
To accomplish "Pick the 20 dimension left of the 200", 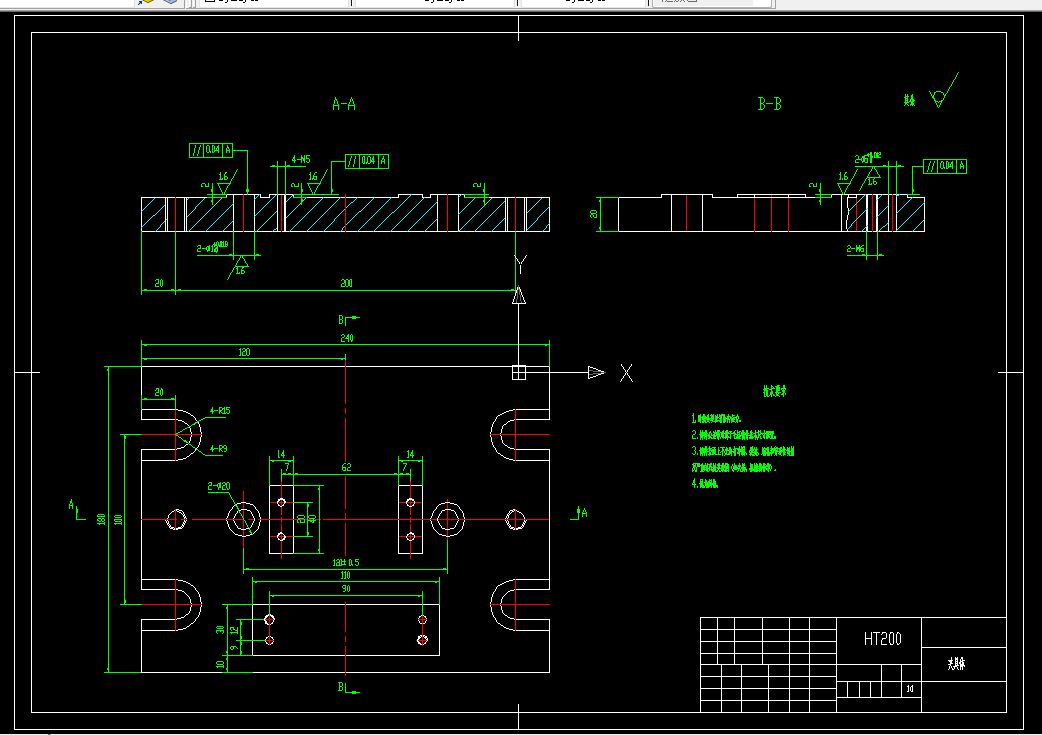I will coord(159,283).
